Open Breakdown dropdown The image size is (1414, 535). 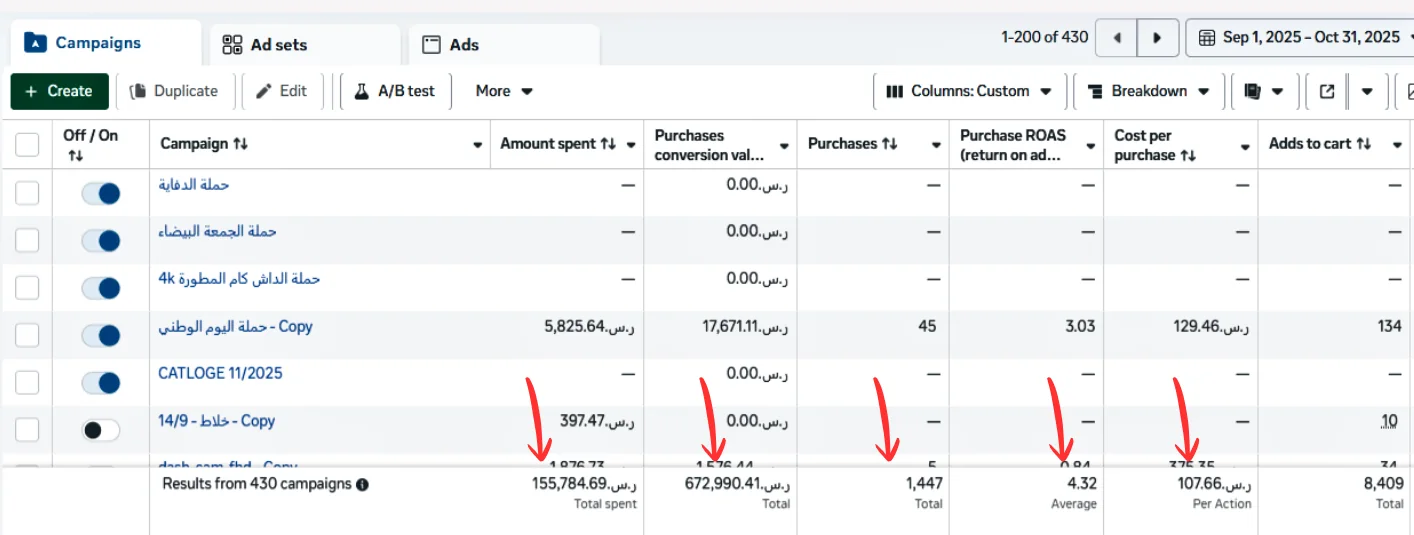(1148, 91)
